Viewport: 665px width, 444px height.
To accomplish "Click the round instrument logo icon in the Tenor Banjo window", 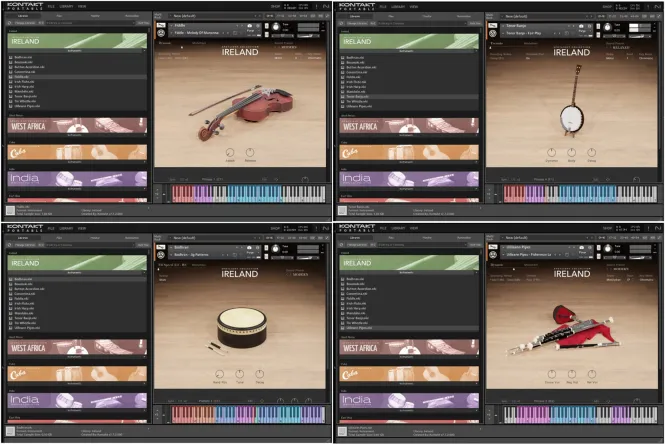I will pos(493,33).
